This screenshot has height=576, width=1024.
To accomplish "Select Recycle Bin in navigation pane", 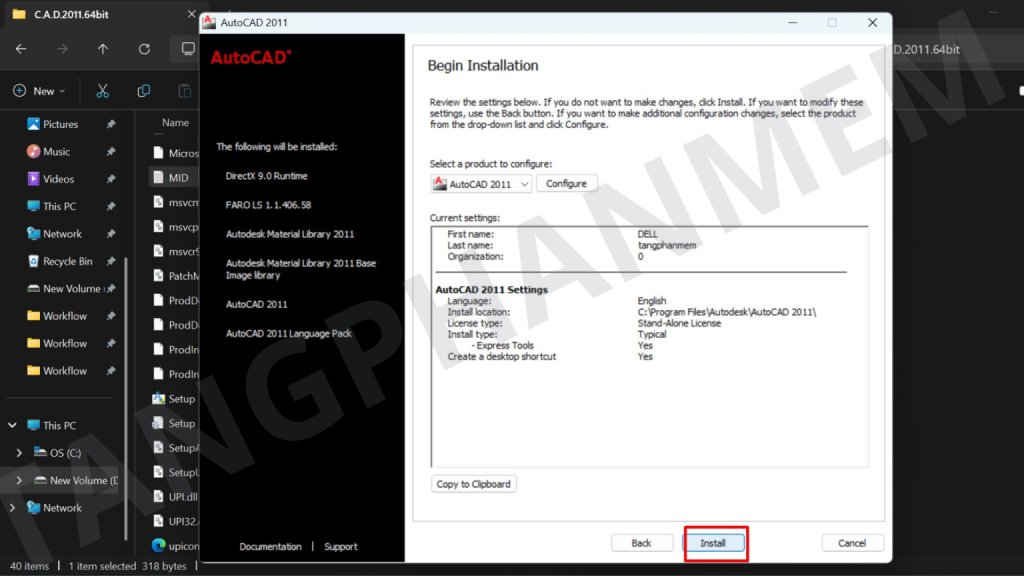I will [67, 261].
